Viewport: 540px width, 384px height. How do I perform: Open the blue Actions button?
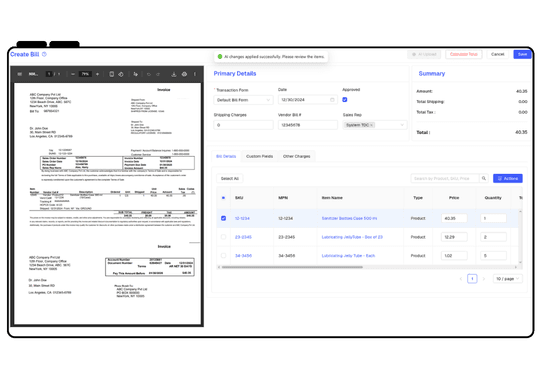pos(508,178)
